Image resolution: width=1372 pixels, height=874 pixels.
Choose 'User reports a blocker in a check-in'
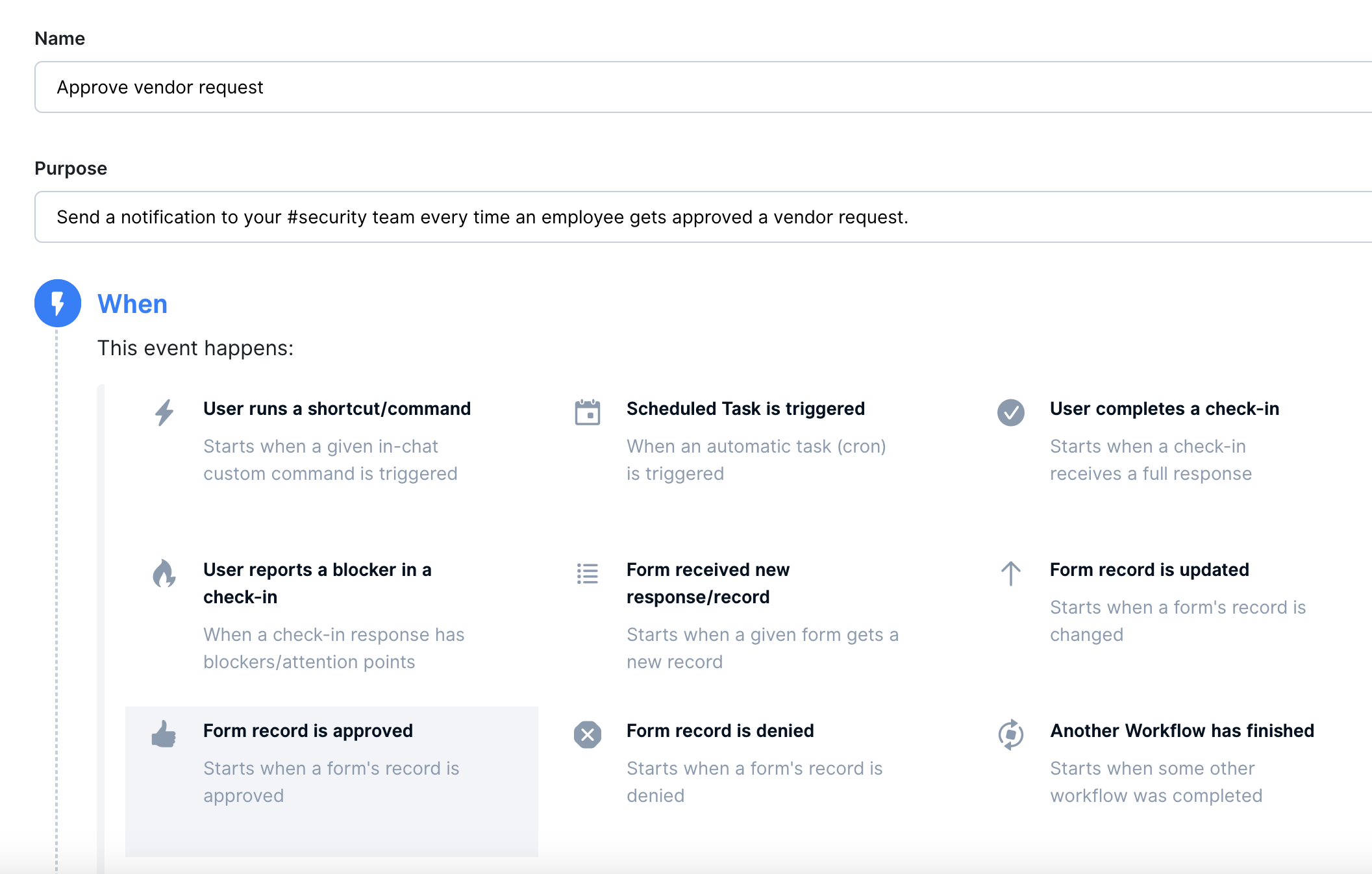tap(318, 583)
